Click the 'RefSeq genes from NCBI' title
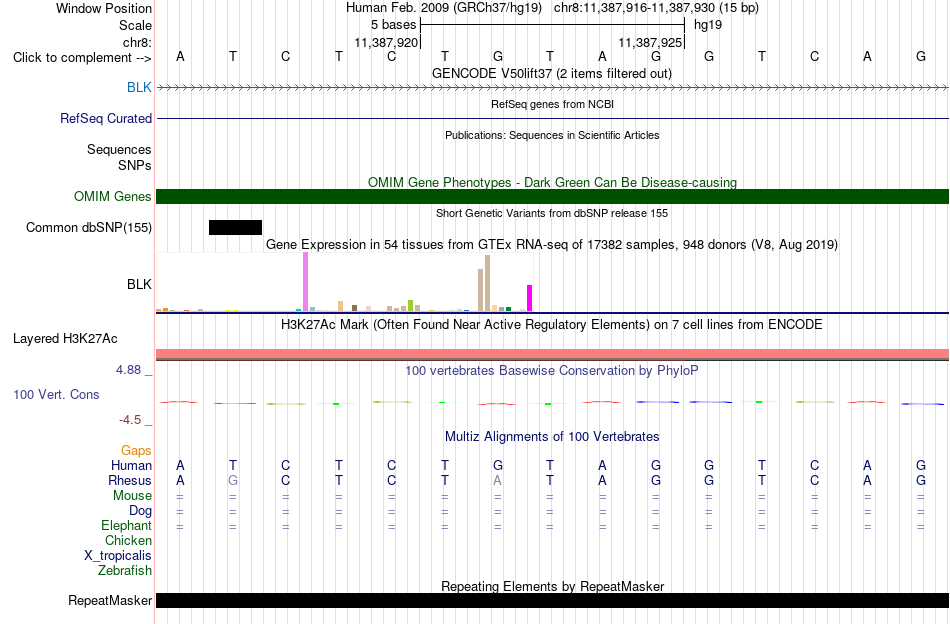Image resolution: width=950 pixels, height=624 pixels. pos(552,104)
